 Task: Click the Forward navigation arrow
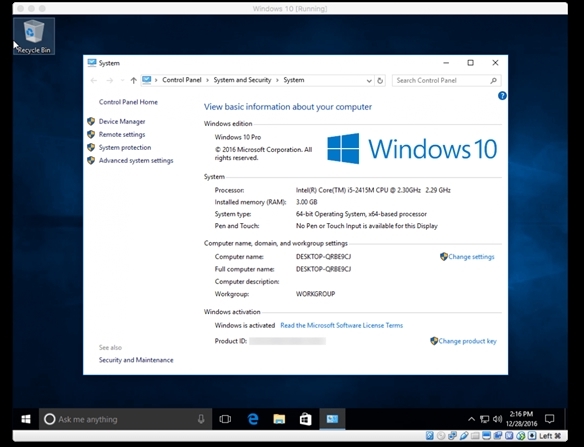point(110,80)
